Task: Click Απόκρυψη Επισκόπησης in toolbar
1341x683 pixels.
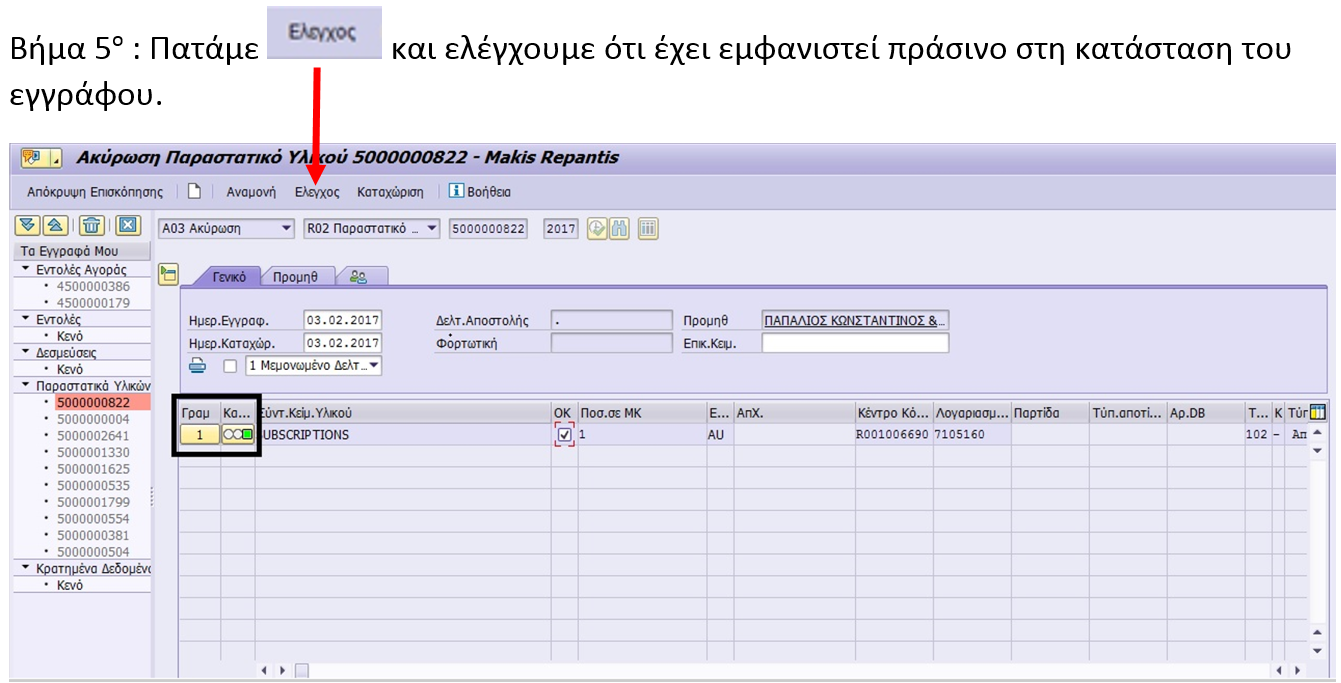Action: (95, 191)
